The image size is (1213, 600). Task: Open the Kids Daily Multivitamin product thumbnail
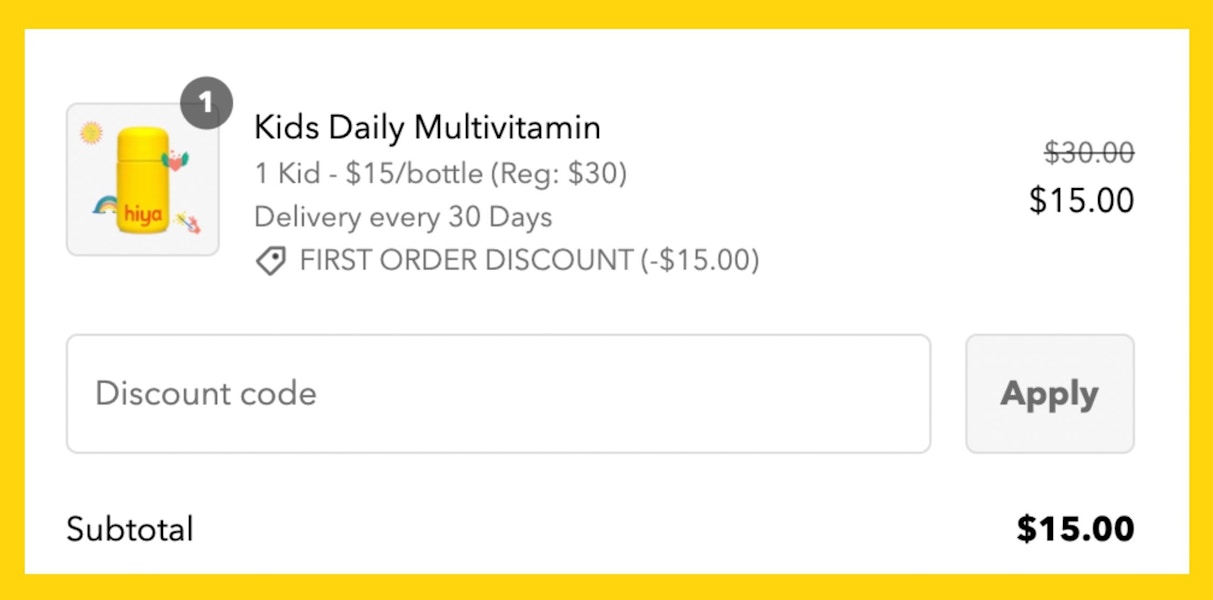click(x=143, y=179)
